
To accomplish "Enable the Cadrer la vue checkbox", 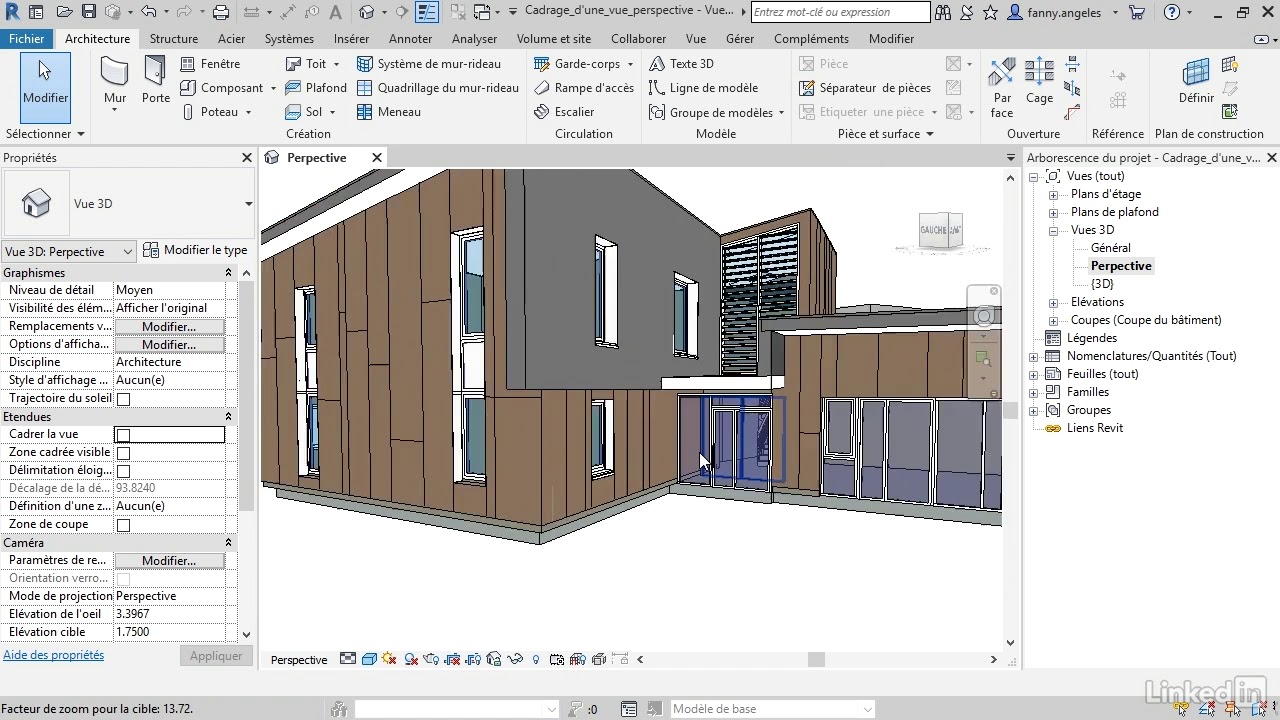I will [x=123, y=435].
